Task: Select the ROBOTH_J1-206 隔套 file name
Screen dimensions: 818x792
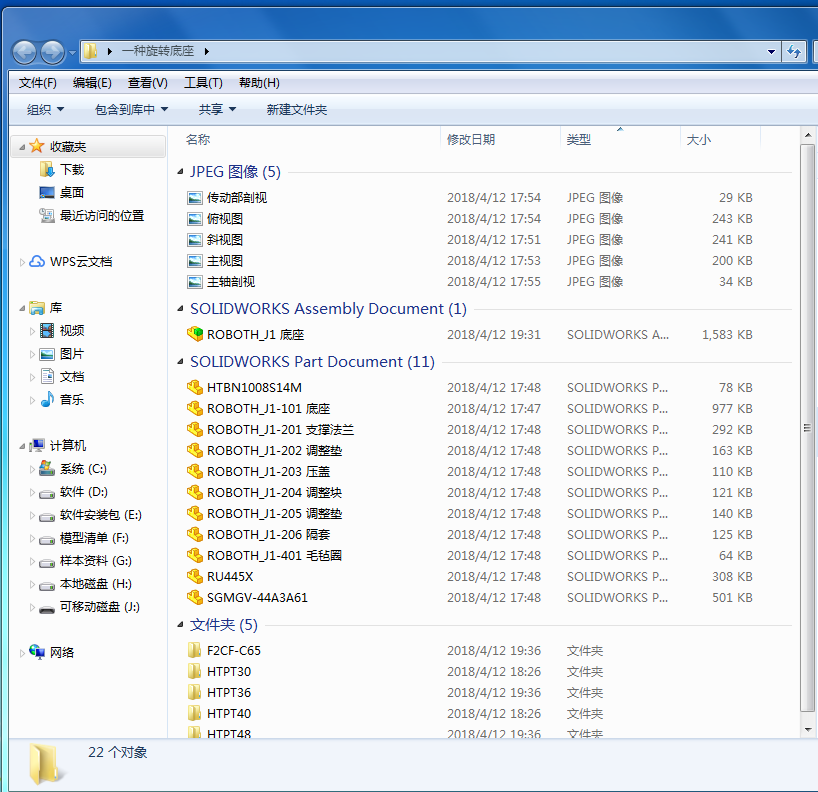Action: 268,535
